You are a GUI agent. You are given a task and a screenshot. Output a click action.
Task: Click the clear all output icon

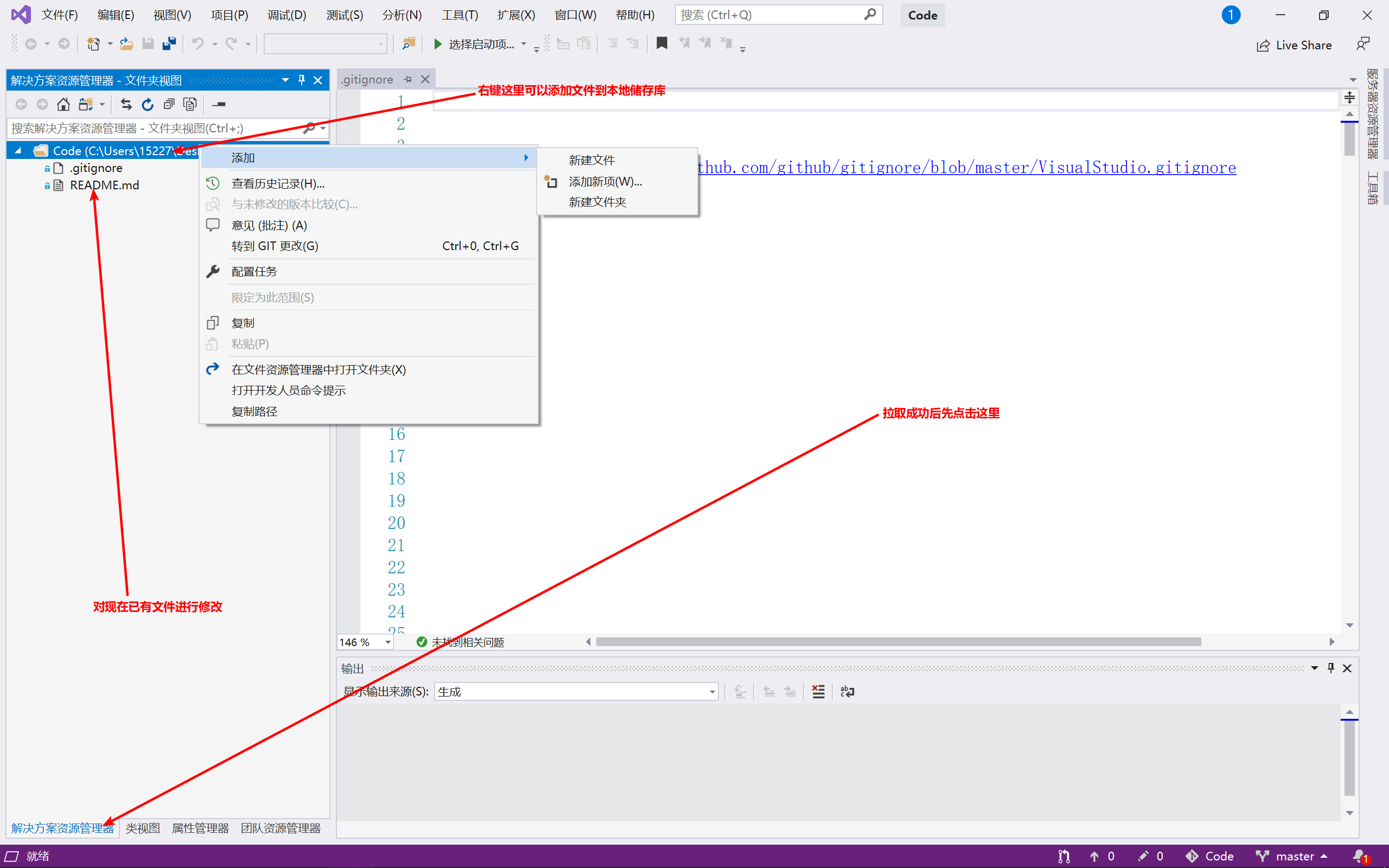tap(818, 692)
